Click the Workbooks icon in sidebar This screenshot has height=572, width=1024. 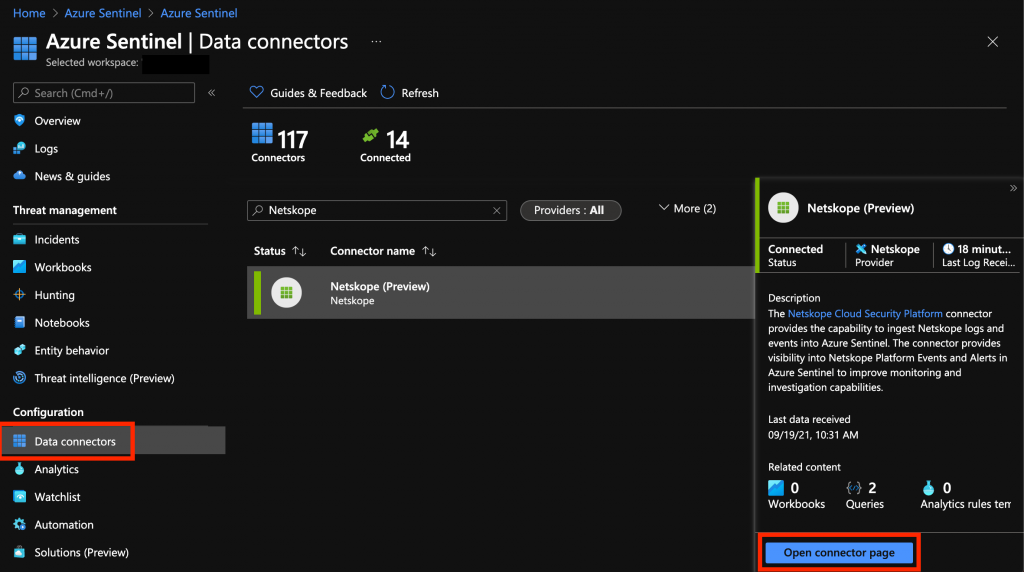20,266
